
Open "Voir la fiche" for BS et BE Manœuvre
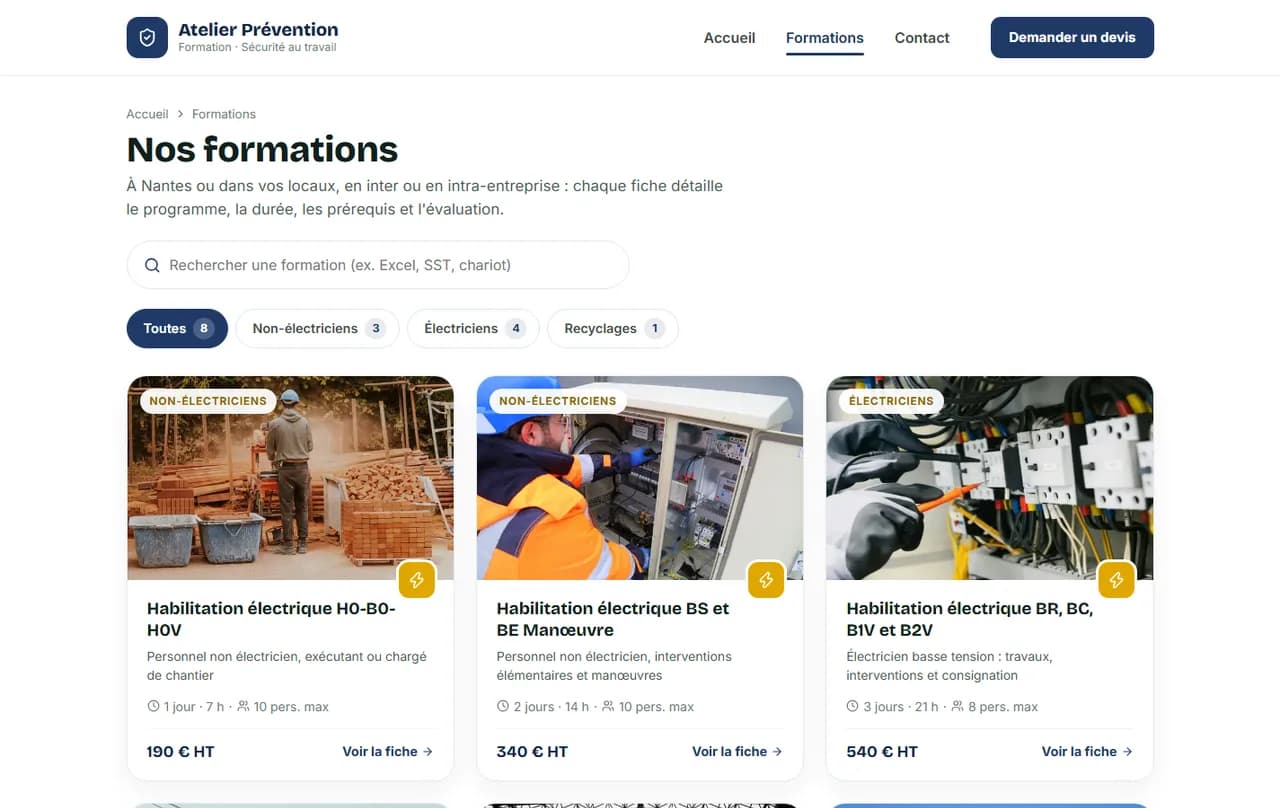(737, 752)
